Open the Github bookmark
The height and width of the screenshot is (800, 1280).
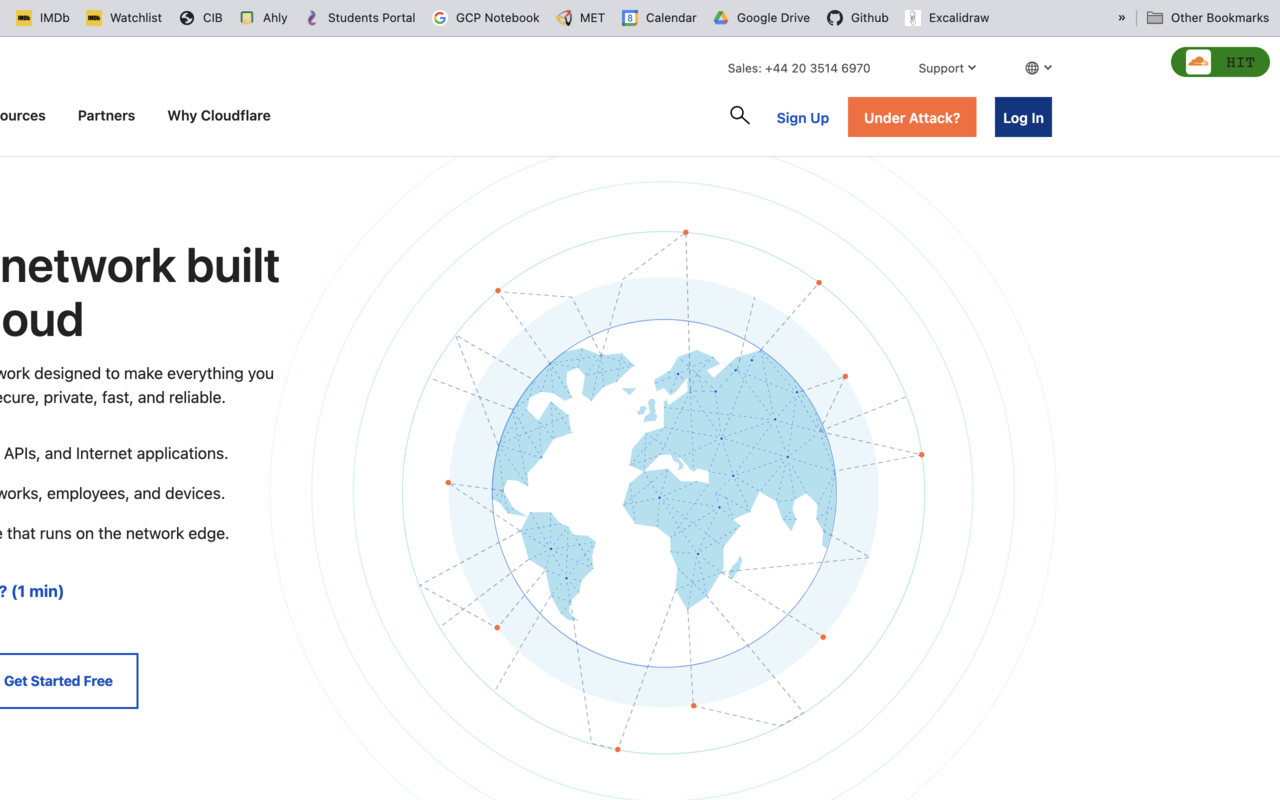tap(858, 17)
